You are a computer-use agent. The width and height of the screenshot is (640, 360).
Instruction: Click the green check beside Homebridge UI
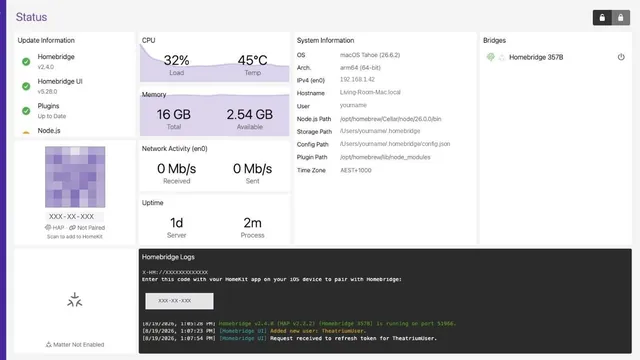pyautogui.click(x=26, y=86)
